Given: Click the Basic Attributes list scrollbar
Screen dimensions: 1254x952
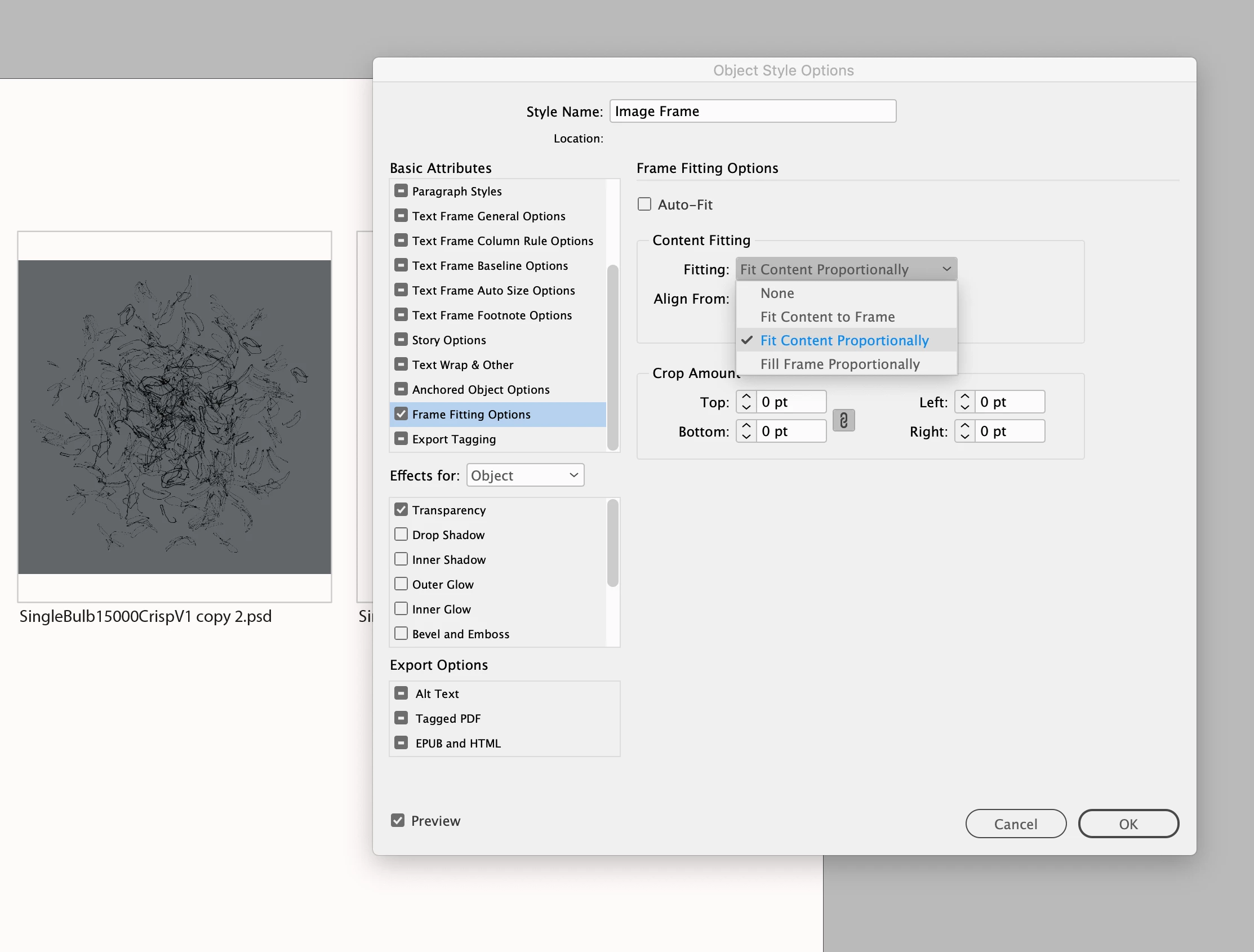Looking at the screenshot, I should [x=612, y=357].
